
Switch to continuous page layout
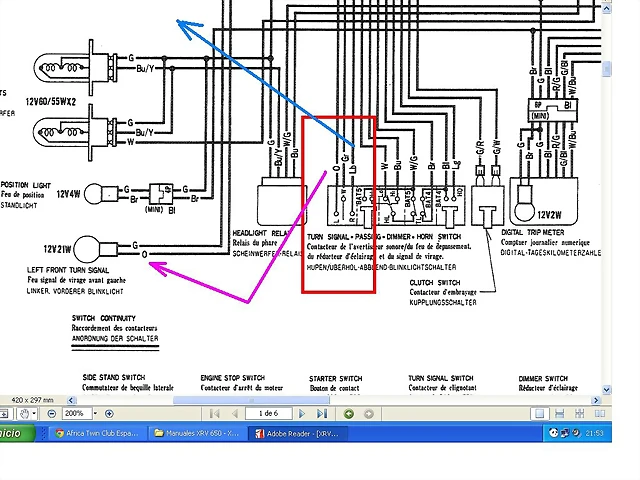tap(560, 414)
